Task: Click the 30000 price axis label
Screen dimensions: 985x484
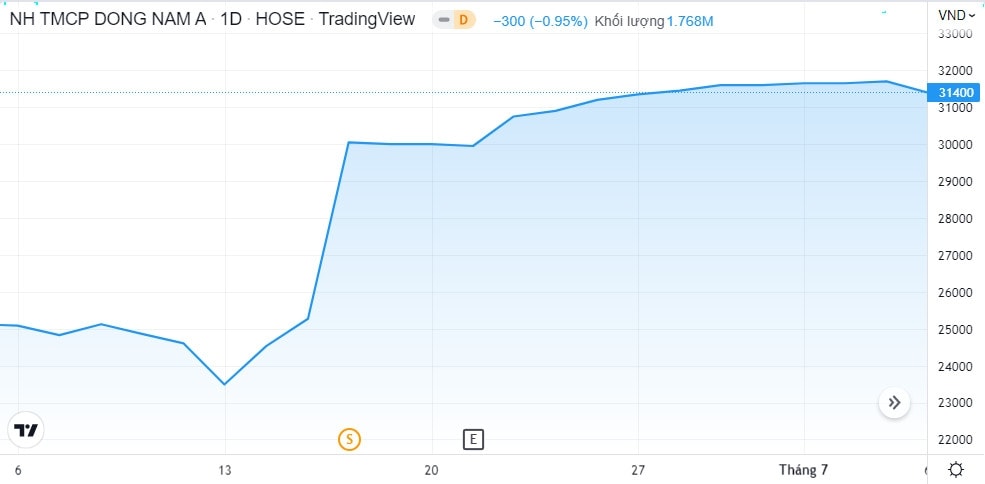Action: (x=955, y=145)
